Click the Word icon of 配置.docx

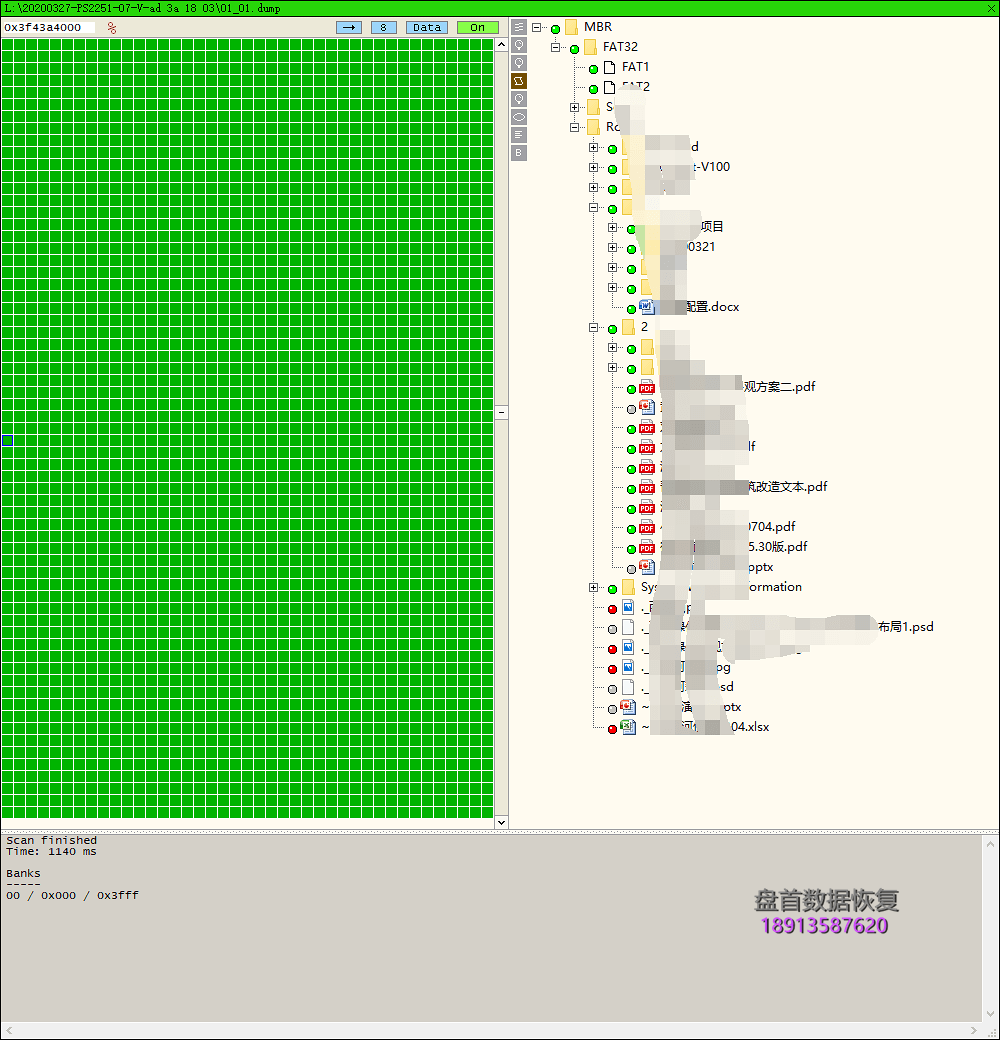point(647,307)
